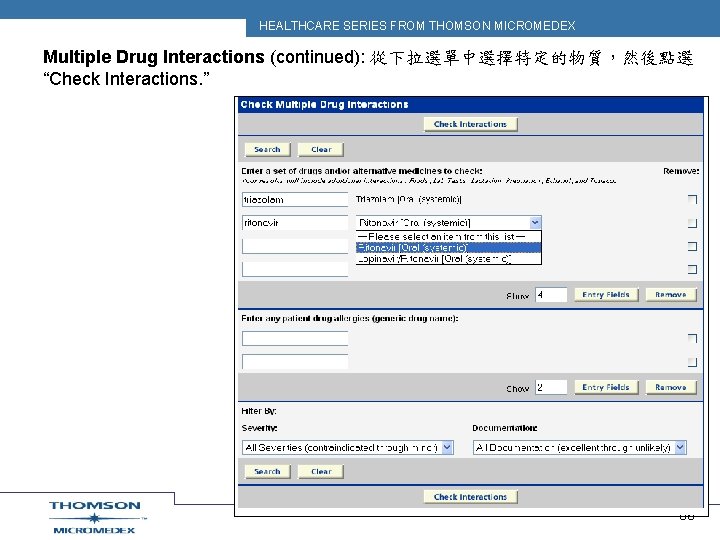Click Entry Fields button in drugs section
This screenshot has width=720, height=540.
tap(606, 295)
